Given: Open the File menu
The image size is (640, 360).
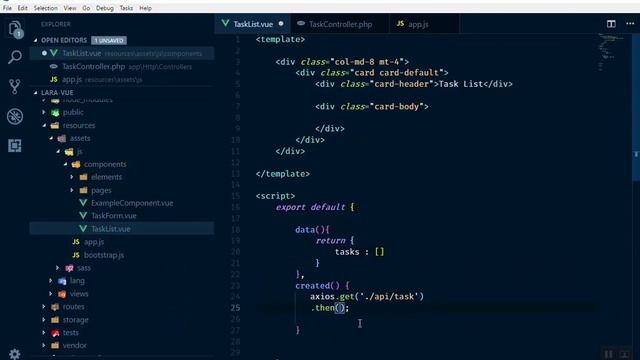Looking at the screenshot, I should tap(7, 8).
